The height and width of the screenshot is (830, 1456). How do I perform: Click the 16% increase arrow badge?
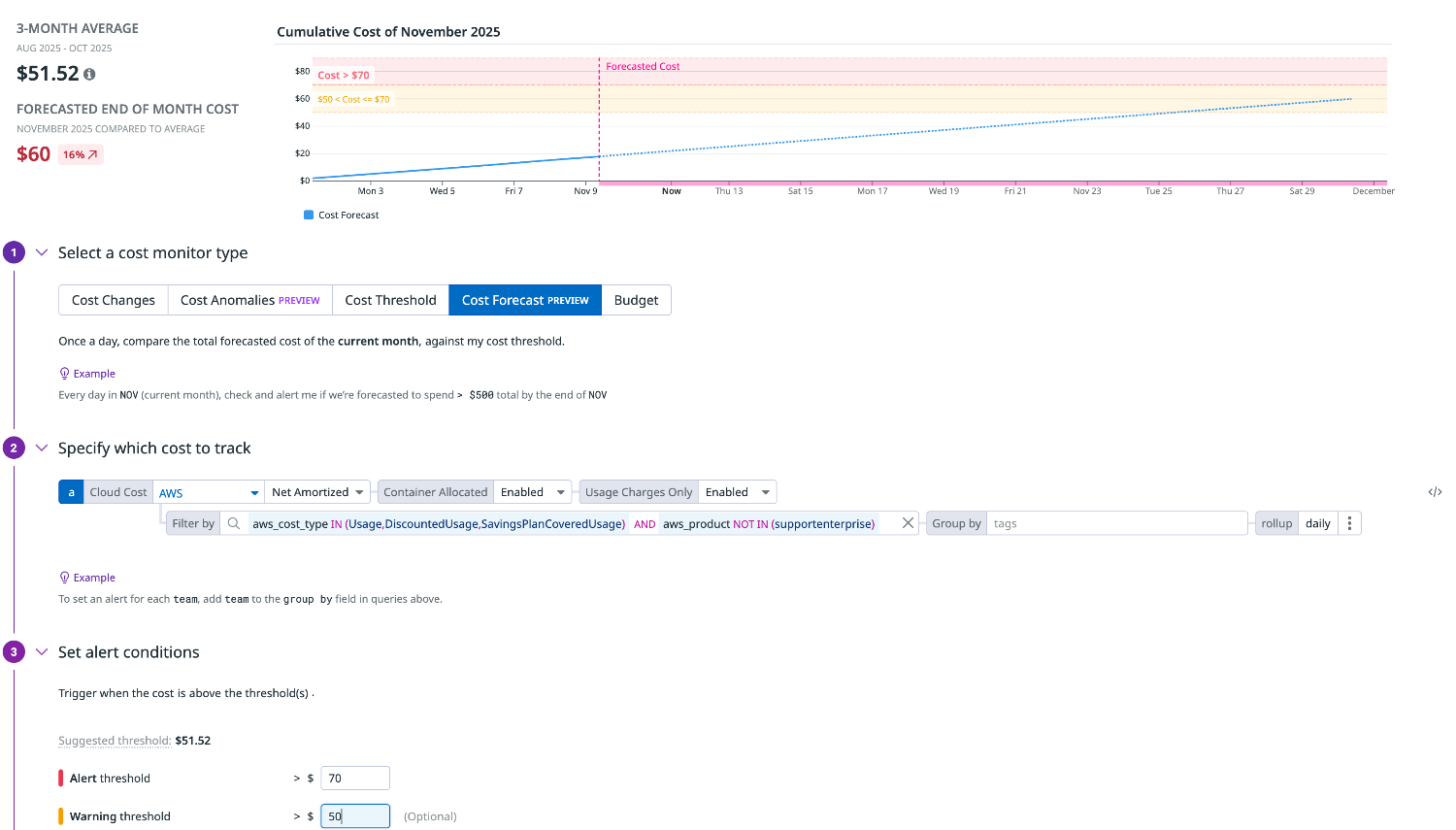81,154
